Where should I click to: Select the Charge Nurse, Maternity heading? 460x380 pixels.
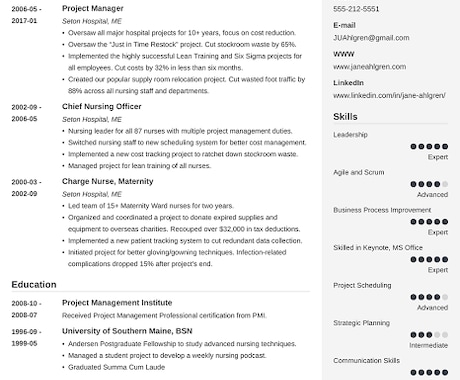pos(108,181)
